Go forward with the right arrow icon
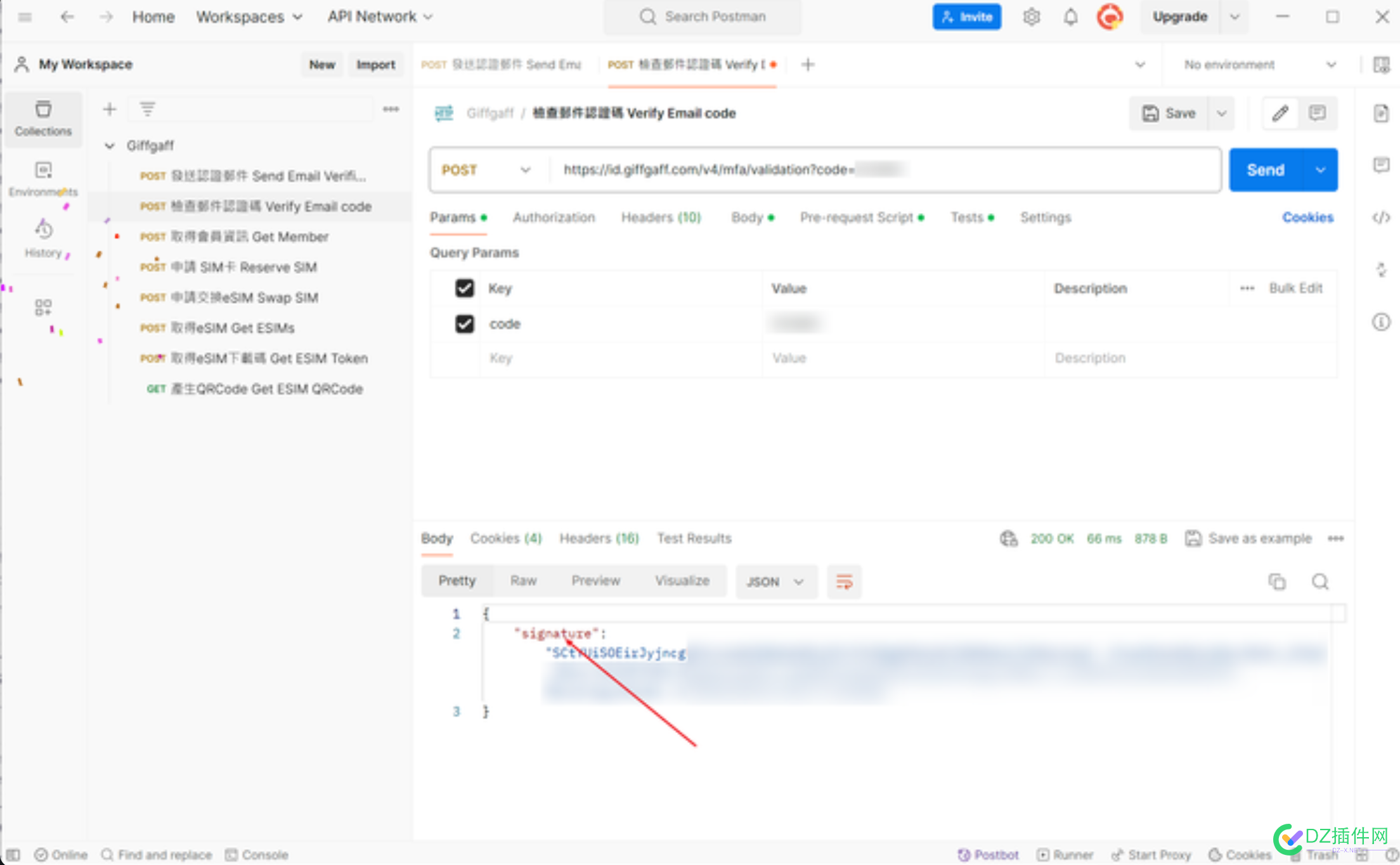The height and width of the screenshot is (865, 1400). (x=106, y=17)
